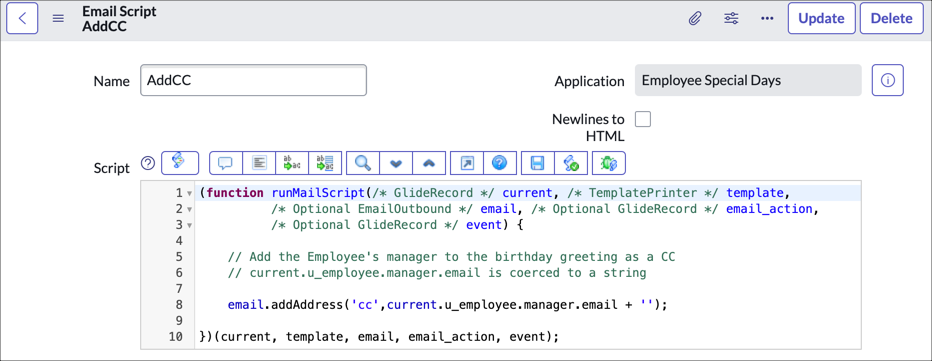Click the magnifying glass search icon
This screenshot has width=932, height=361.
[x=362, y=163]
